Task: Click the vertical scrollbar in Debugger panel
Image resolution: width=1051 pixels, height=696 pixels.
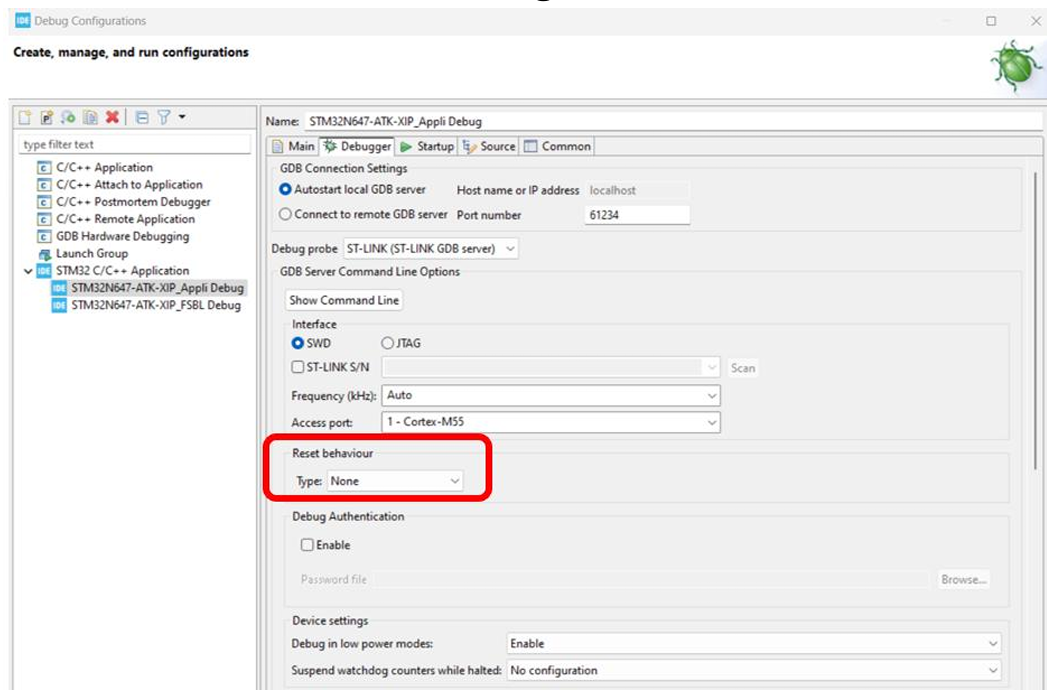Action: (x=1034, y=322)
